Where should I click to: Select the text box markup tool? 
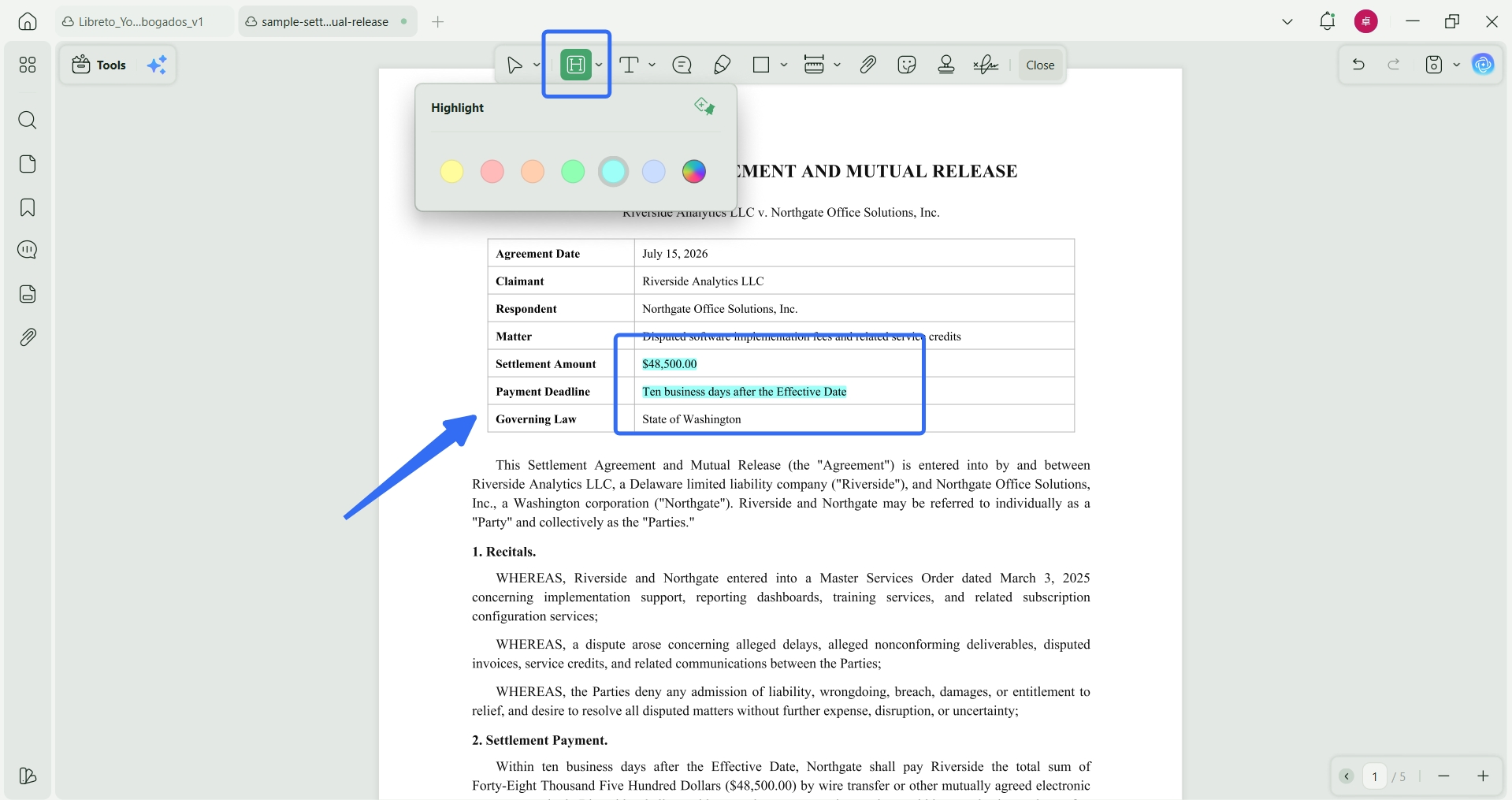coord(814,65)
